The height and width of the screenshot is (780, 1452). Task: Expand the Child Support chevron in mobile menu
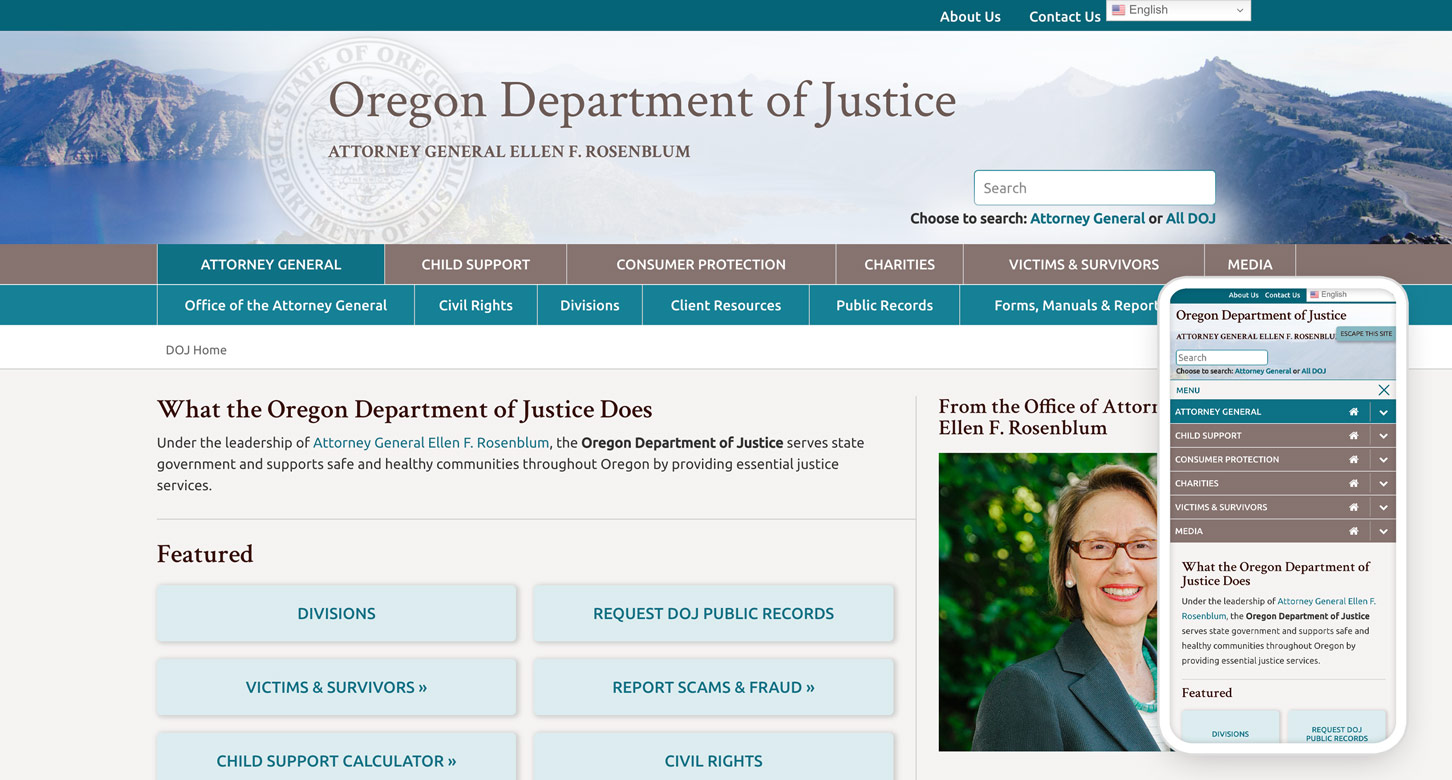(x=1383, y=436)
